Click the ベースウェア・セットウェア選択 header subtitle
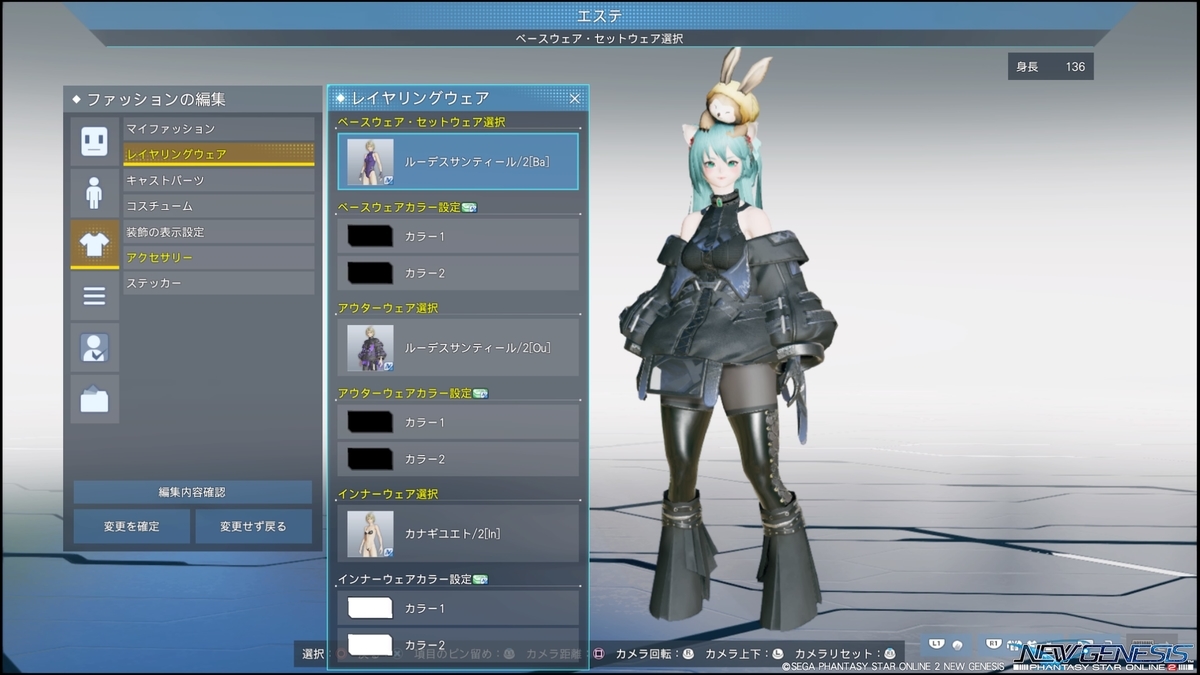Image resolution: width=1200 pixels, height=675 pixels. [x=600, y=38]
